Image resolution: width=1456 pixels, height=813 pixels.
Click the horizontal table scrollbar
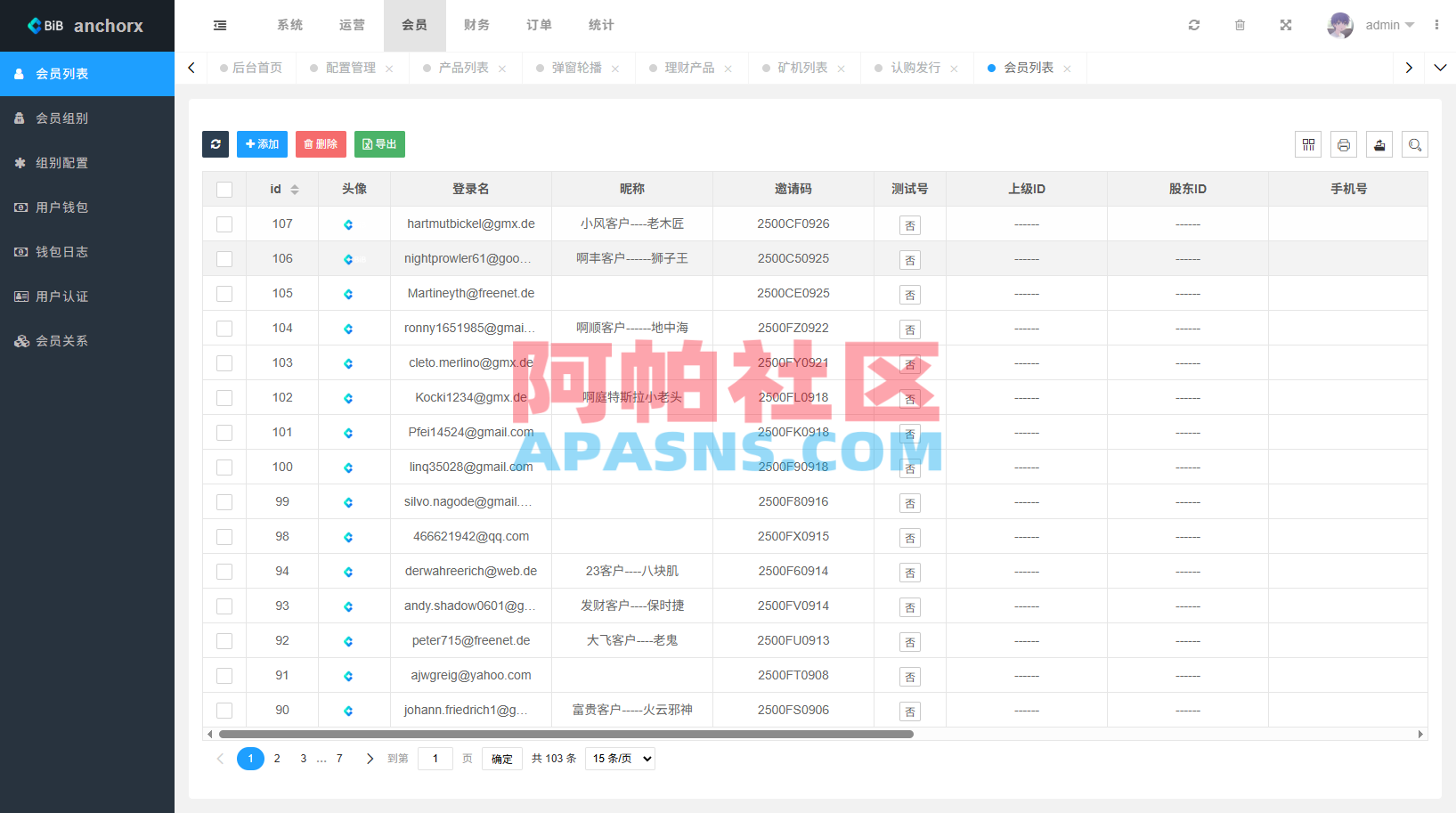click(566, 735)
